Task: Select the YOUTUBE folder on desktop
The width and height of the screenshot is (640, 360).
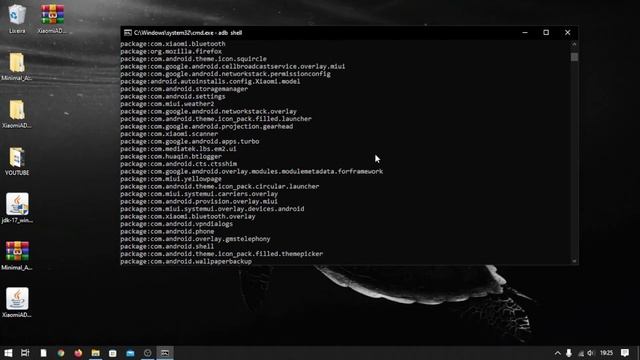Action: (x=17, y=161)
